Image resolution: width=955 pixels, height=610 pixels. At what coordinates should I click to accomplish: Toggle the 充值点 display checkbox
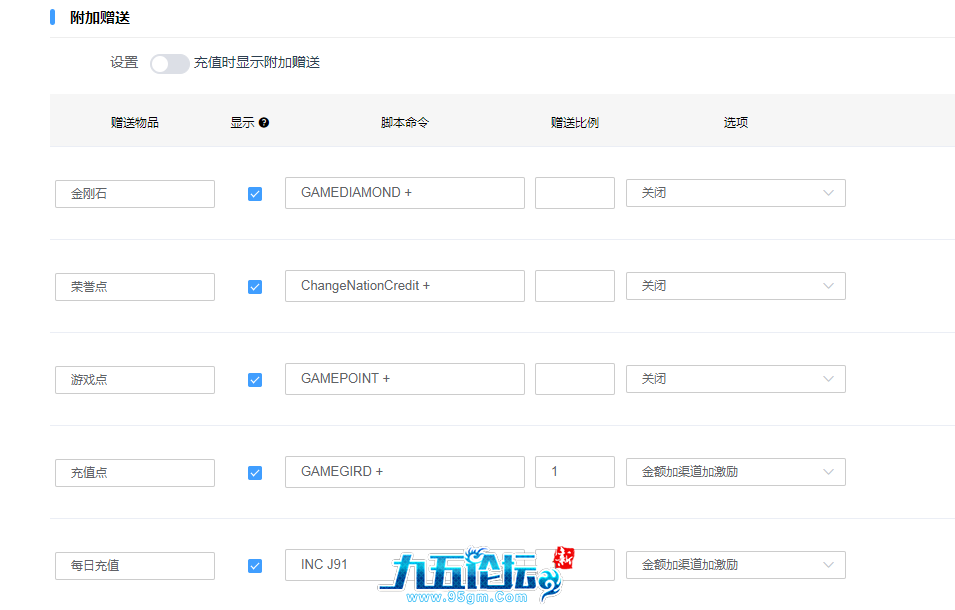click(255, 473)
